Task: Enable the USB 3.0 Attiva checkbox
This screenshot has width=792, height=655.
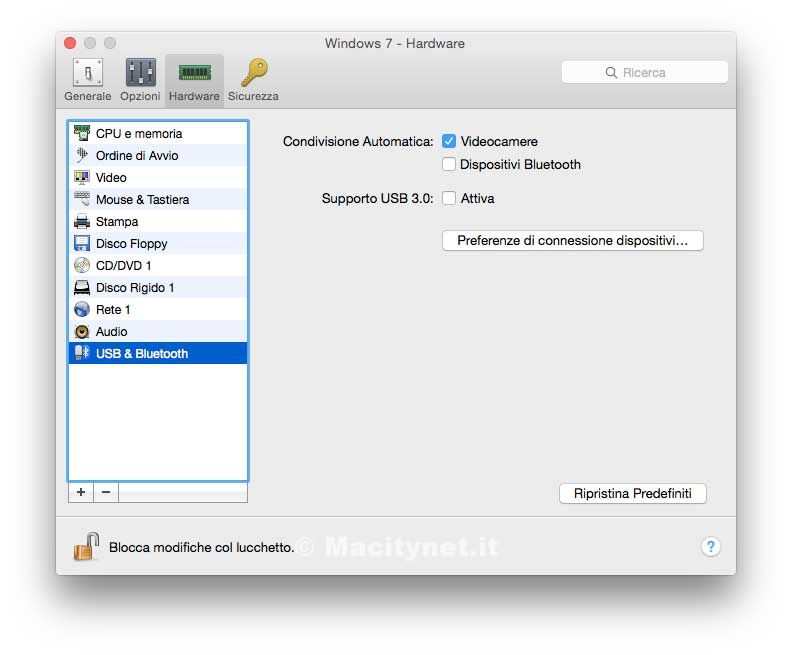Action: [x=449, y=198]
